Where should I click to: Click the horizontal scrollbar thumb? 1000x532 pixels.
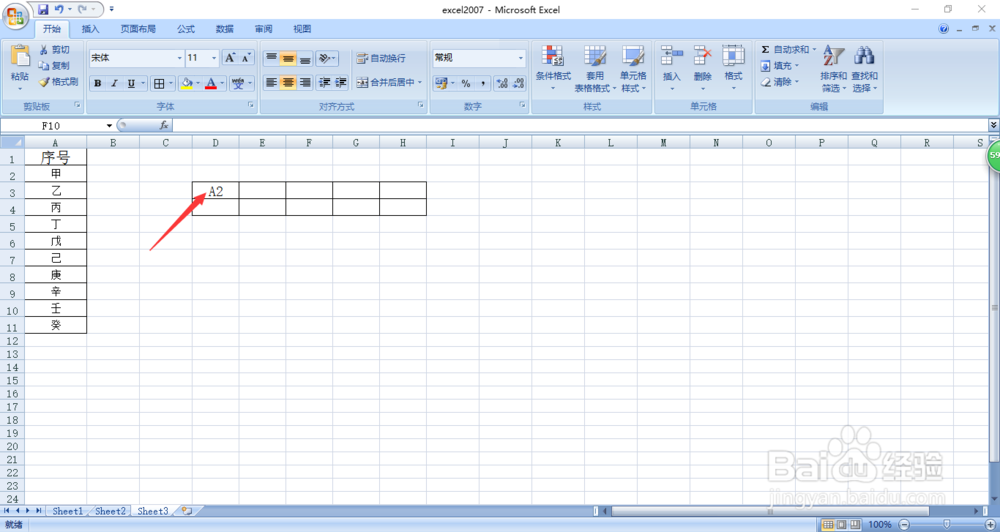[770, 511]
